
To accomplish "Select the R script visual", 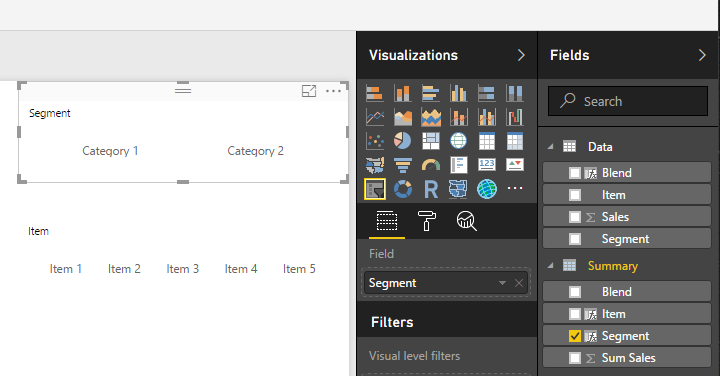I will tap(431, 189).
